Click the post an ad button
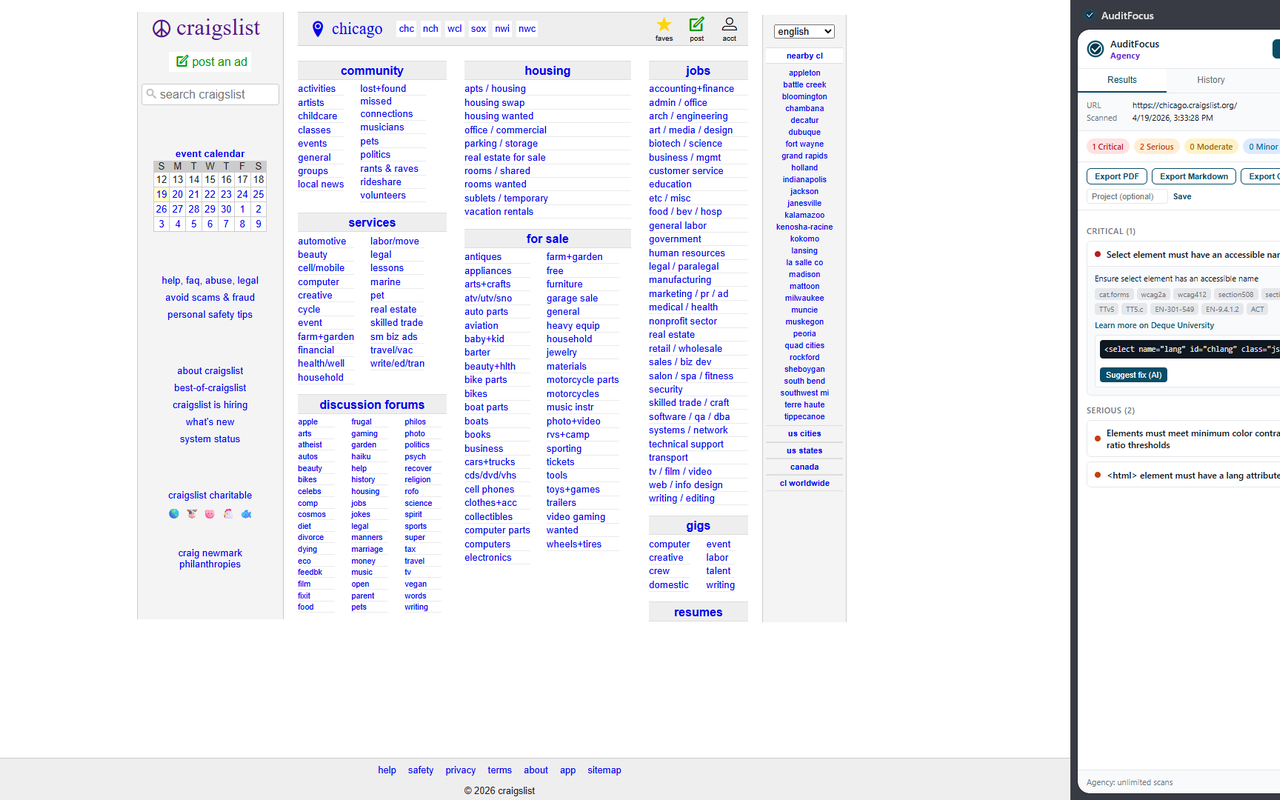 211,62
